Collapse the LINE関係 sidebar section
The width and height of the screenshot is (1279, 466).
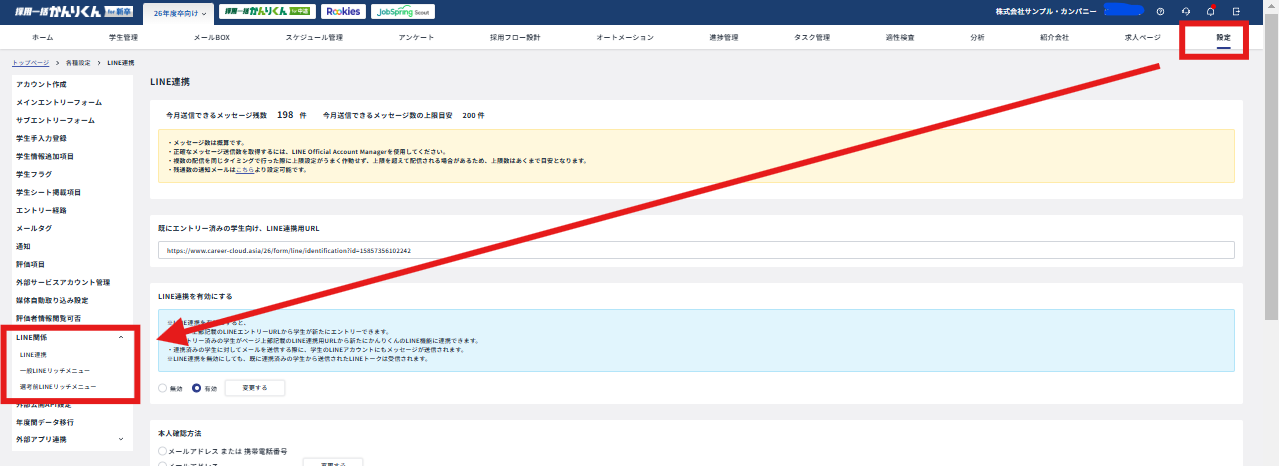click(121, 337)
